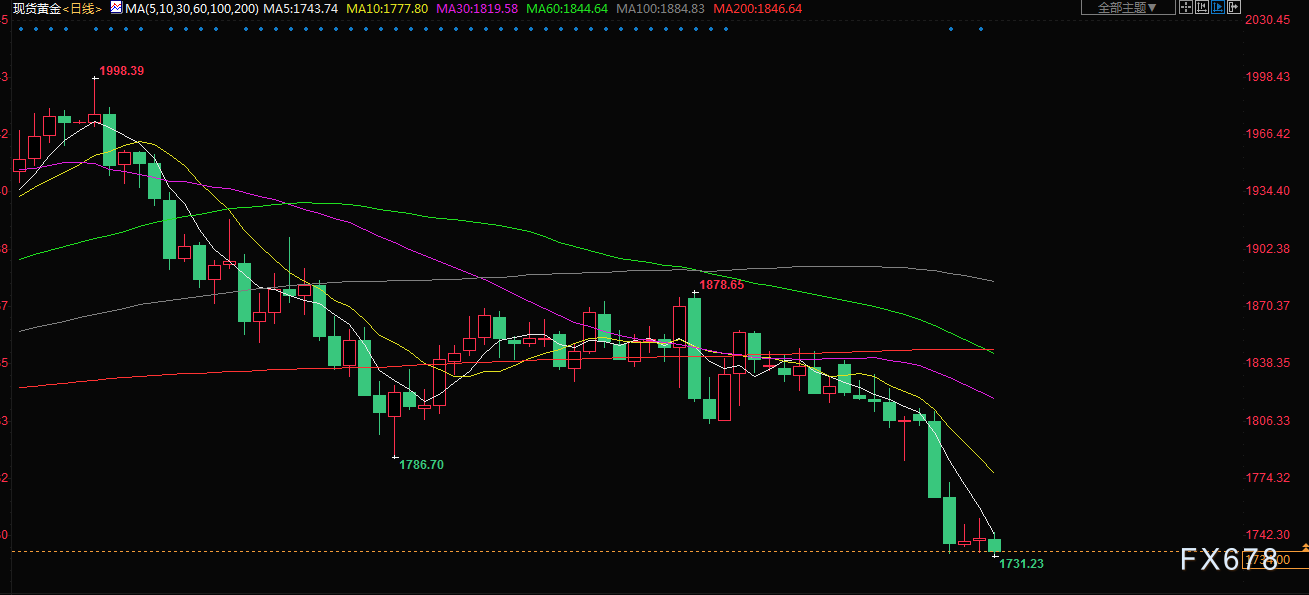Select the MA5:1743.74 label

tap(300, 8)
